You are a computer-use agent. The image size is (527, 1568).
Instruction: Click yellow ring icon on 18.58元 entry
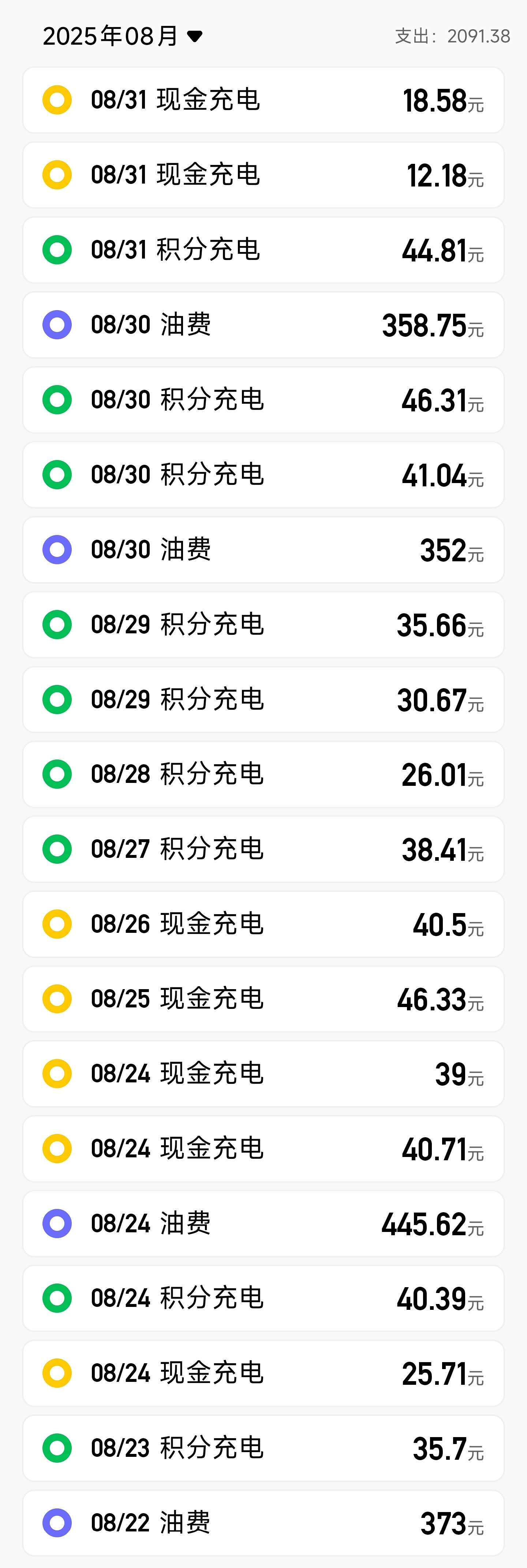pyautogui.click(x=57, y=101)
